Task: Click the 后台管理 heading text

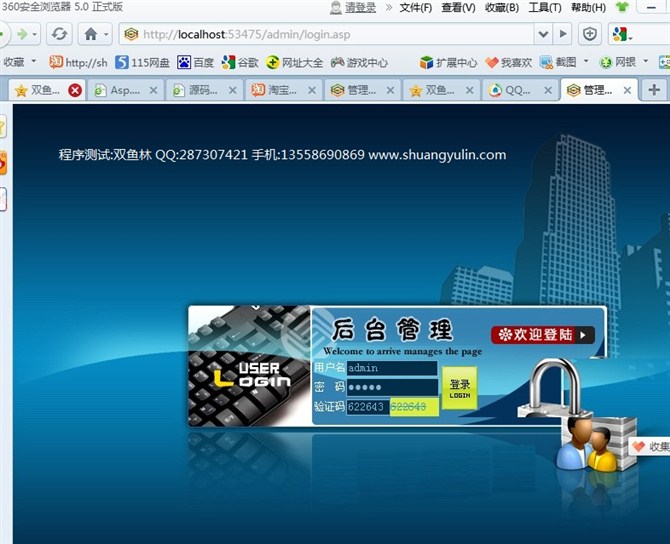Action: click(392, 329)
